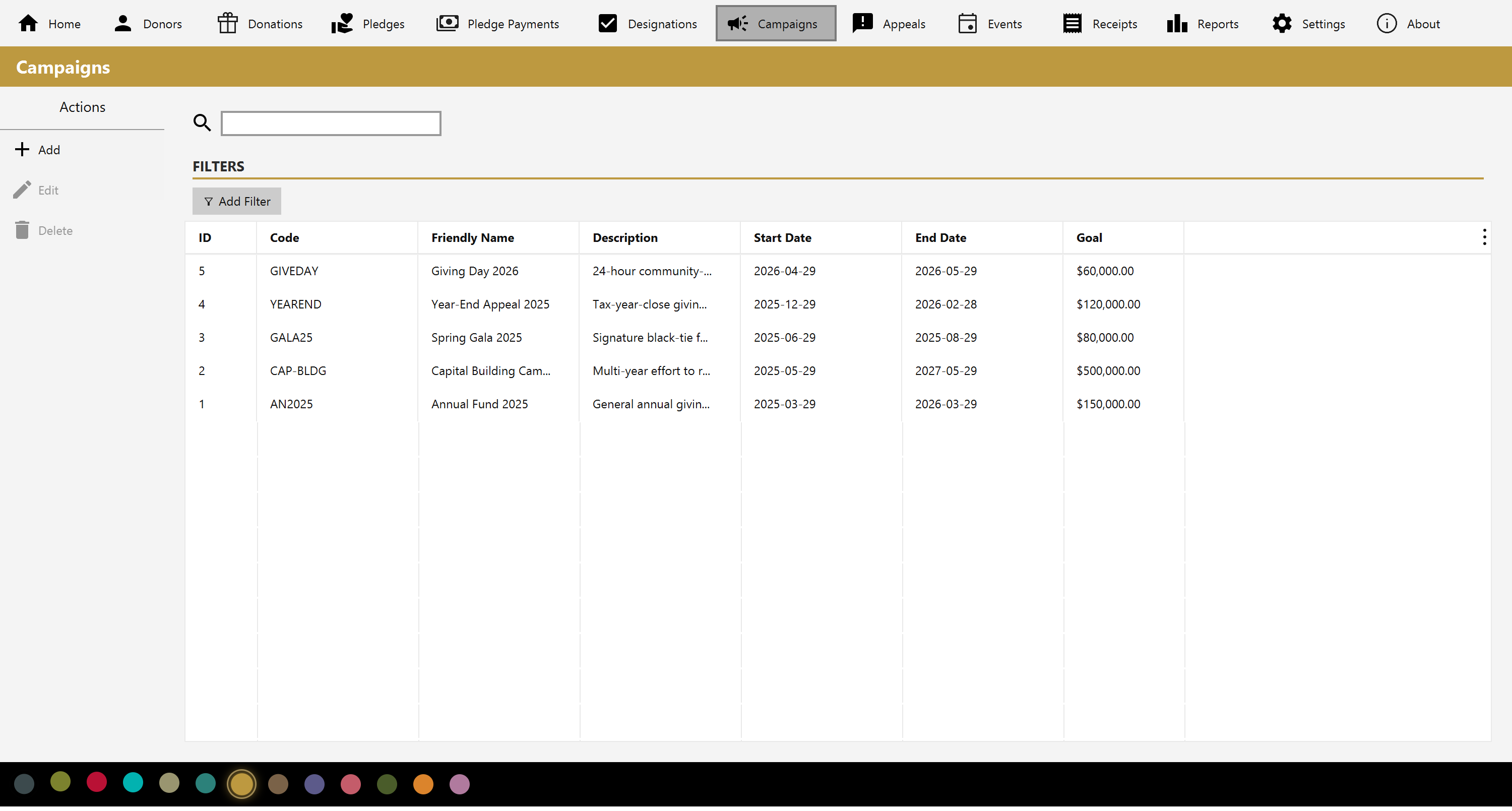Click the search magnifier icon
The height and width of the screenshot is (811, 1512).
tap(202, 122)
